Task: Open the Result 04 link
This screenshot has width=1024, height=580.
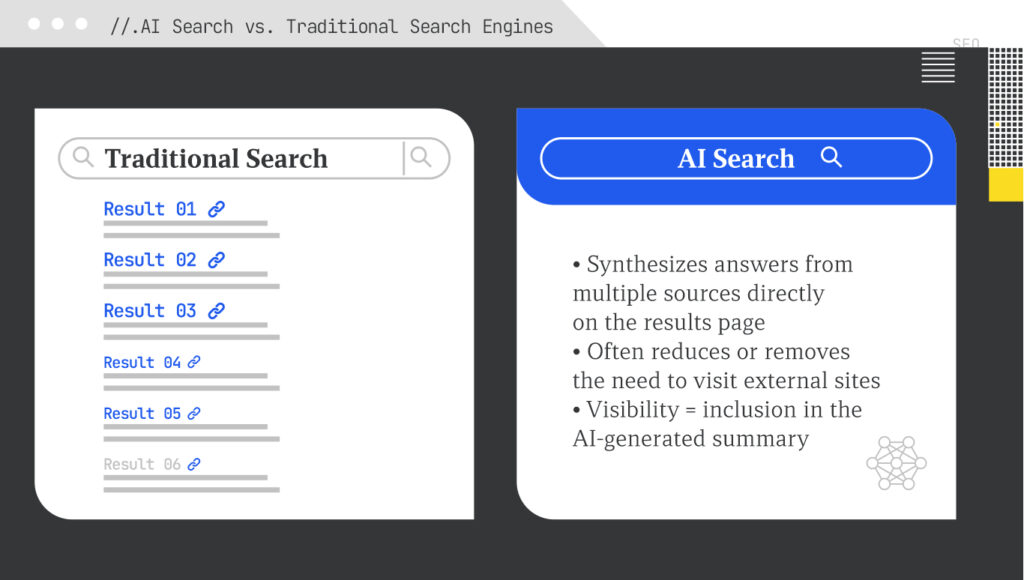Action: [142, 362]
